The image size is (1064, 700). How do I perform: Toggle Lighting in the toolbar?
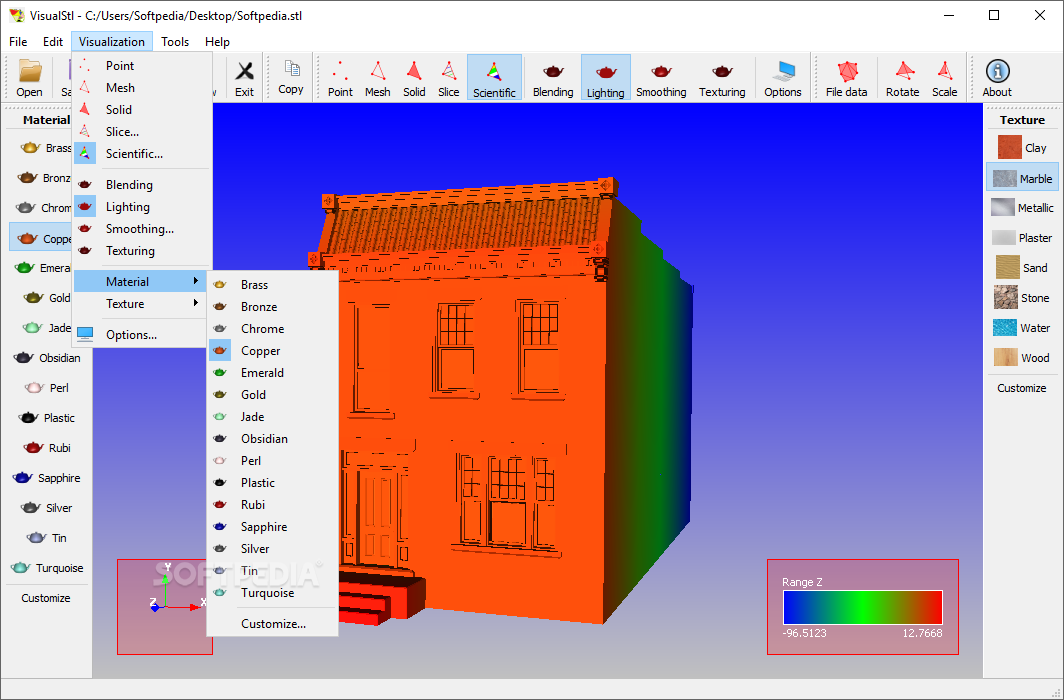tap(605, 77)
